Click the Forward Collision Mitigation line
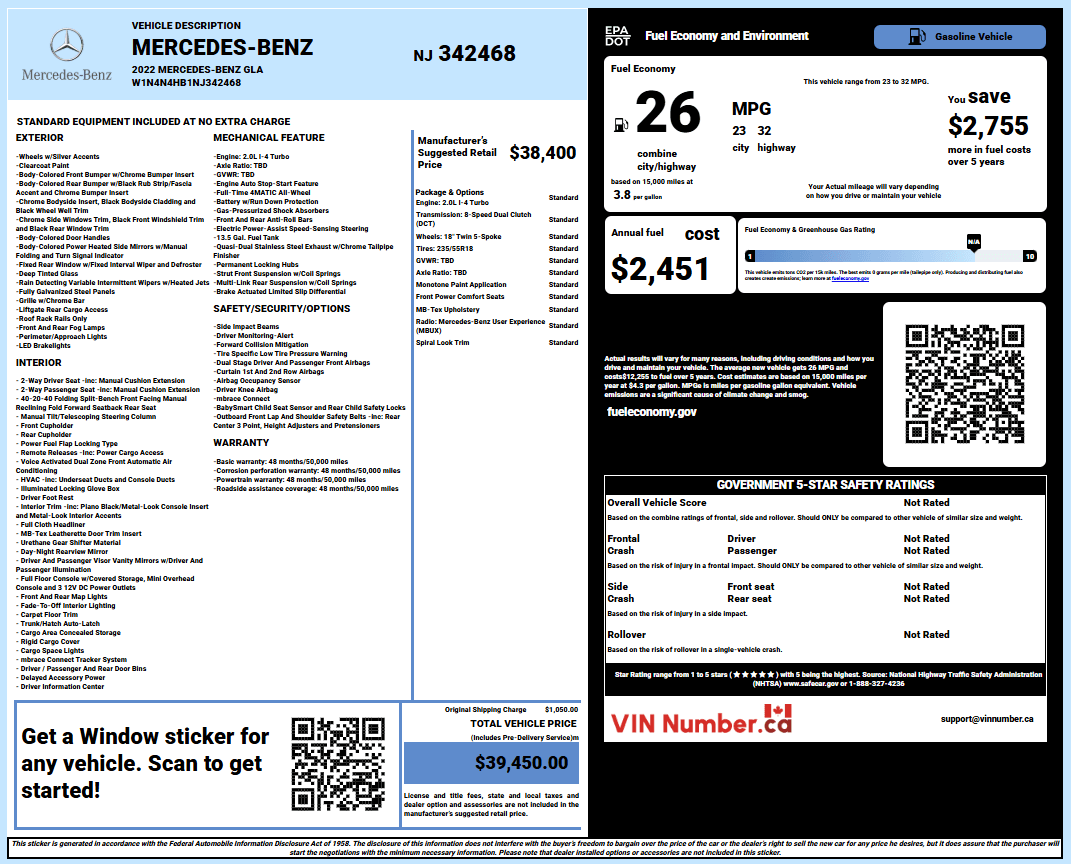The height and width of the screenshot is (864, 1073). (x=261, y=345)
